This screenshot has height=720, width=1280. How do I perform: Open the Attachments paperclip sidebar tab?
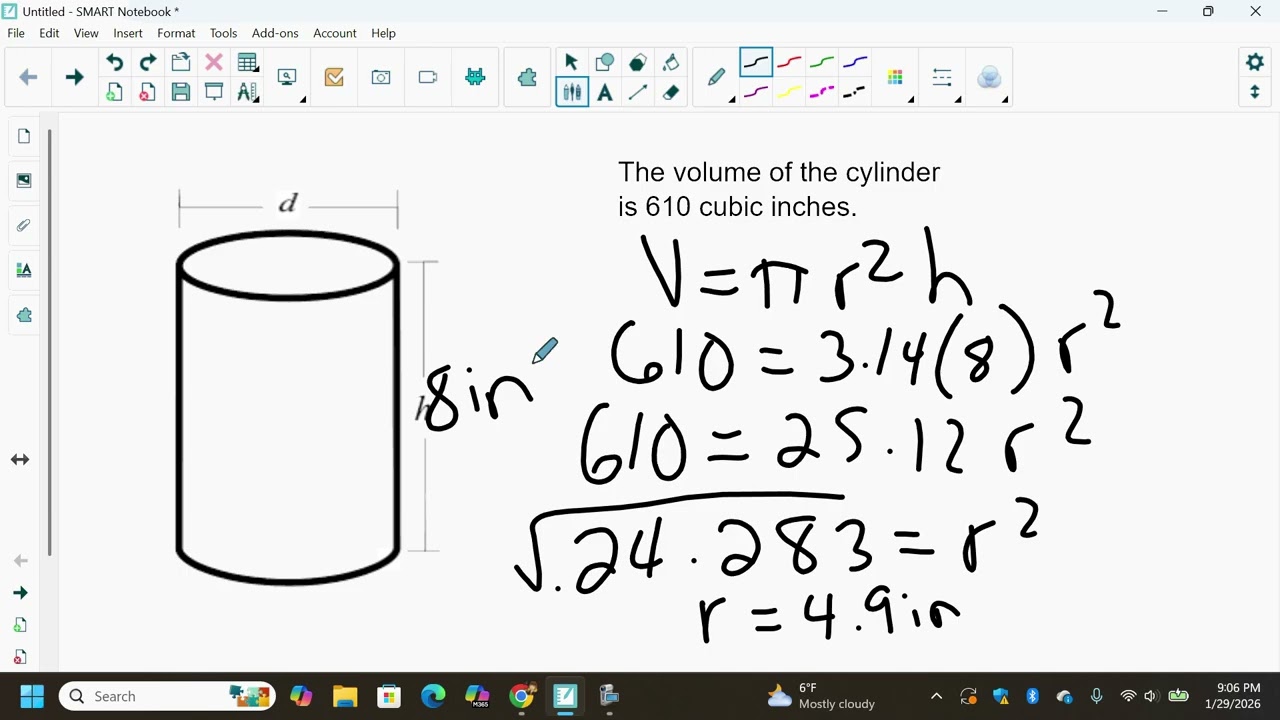[x=24, y=226]
